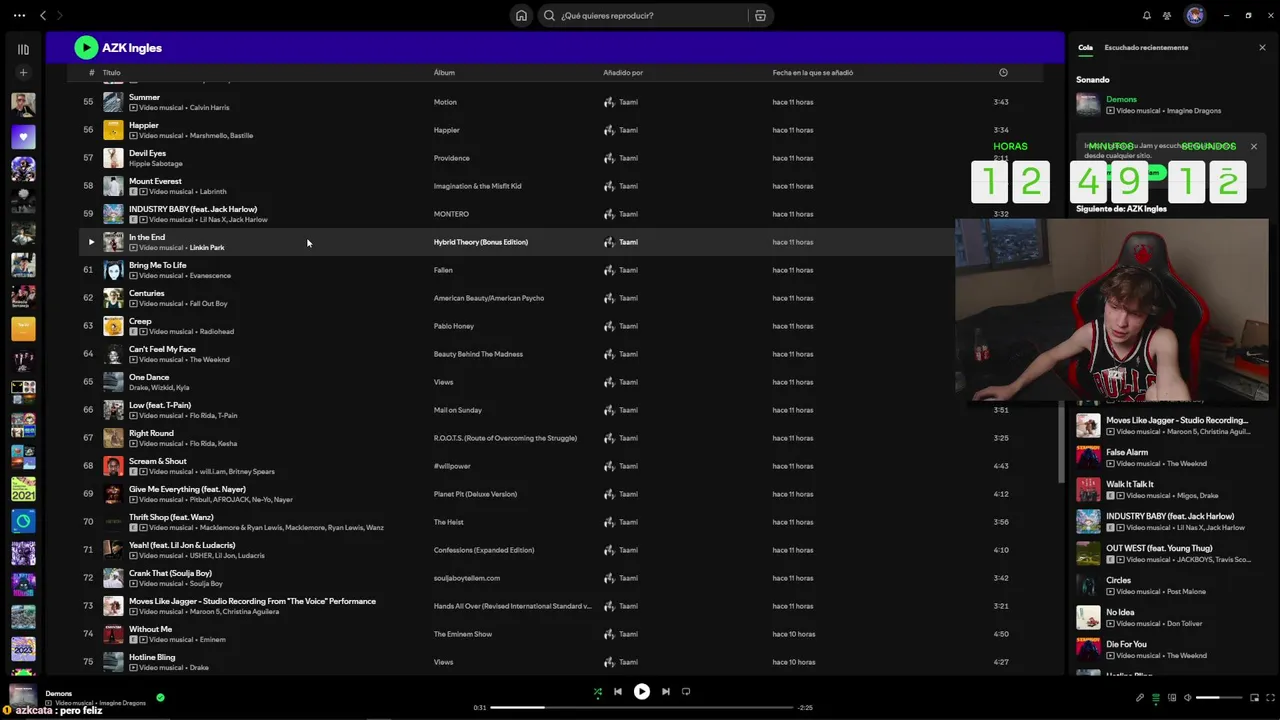Open the notifications bell
Viewport: 1280px width, 720px height.
[1146, 15]
